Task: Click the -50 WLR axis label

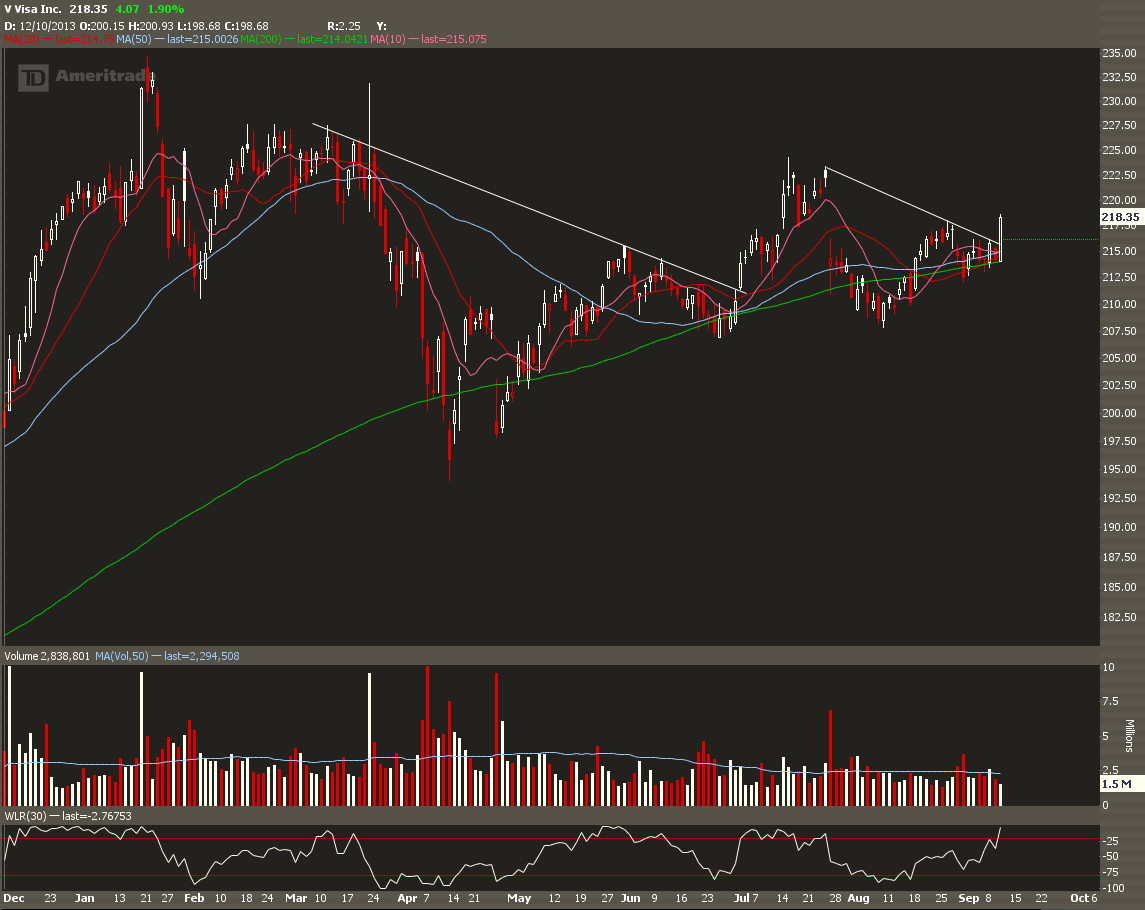Action: pyautogui.click(x=1112, y=855)
